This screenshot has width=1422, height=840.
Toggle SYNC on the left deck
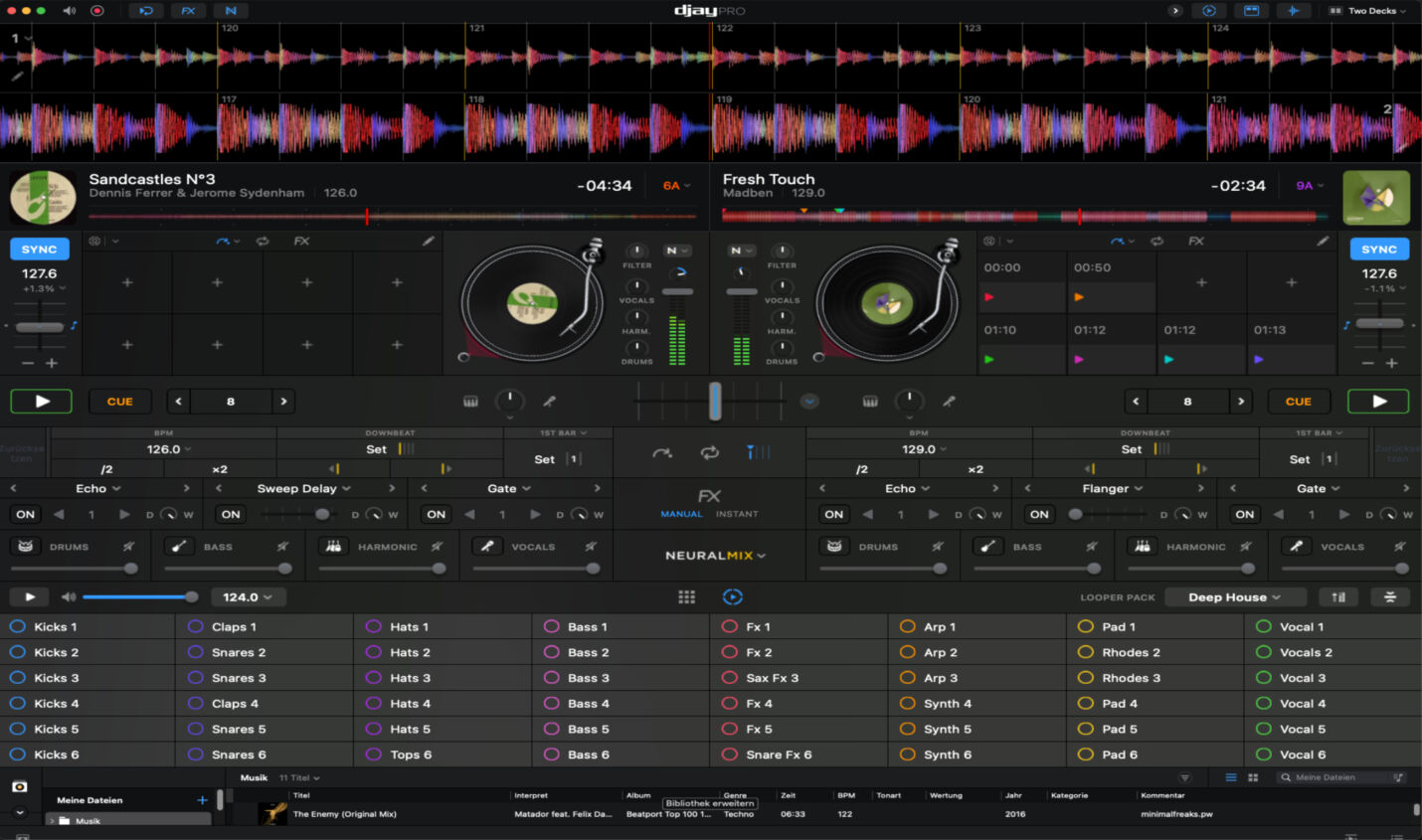39,249
